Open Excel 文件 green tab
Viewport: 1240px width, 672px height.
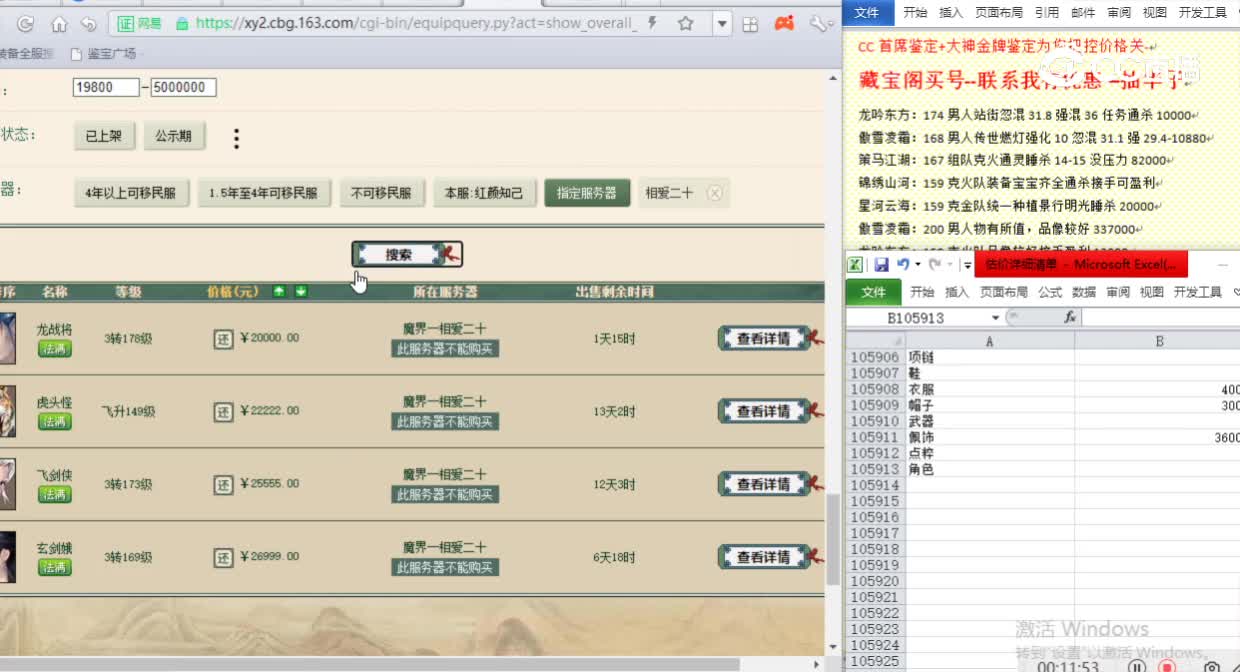(873, 292)
